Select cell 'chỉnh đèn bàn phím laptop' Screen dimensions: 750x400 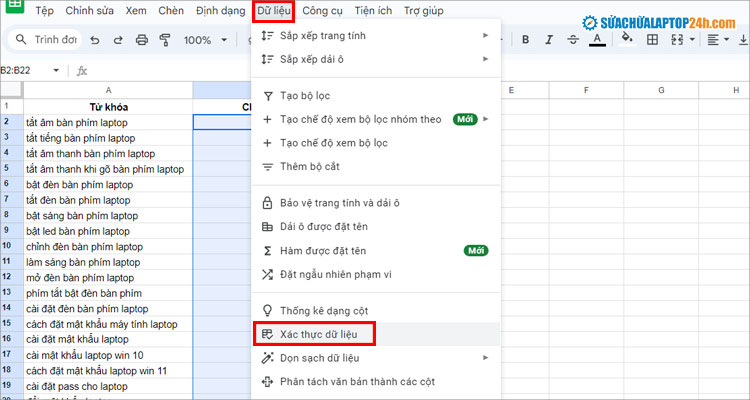[108, 246]
